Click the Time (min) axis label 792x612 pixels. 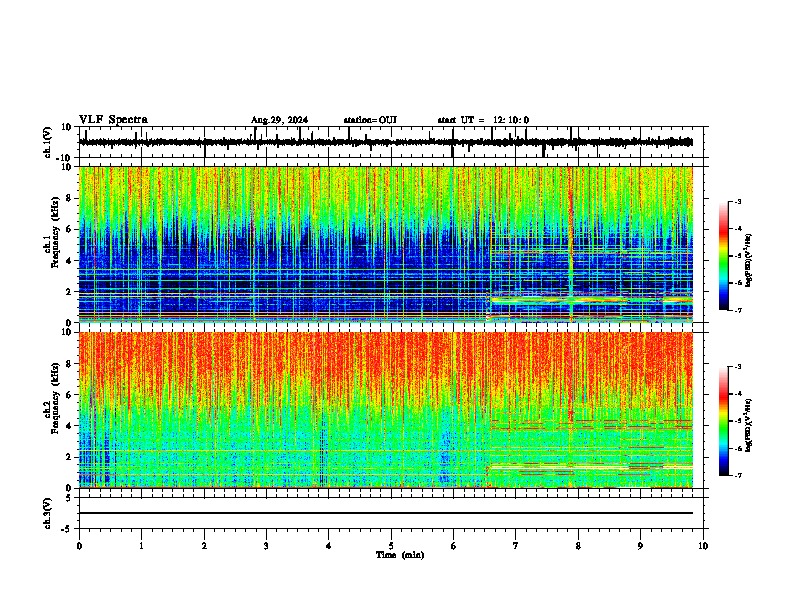coord(400,555)
